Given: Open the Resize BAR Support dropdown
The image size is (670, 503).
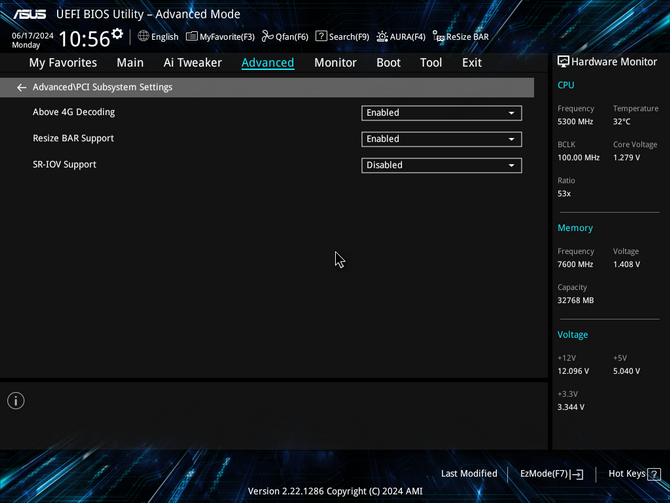Looking at the screenshot, I should click(x=441, y=139).
